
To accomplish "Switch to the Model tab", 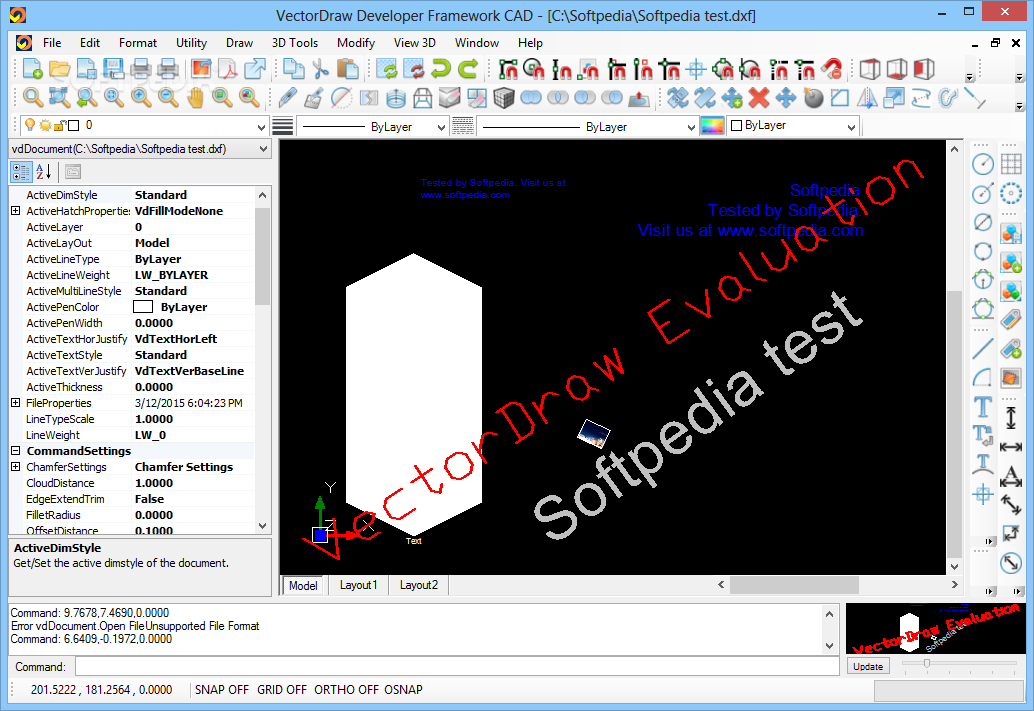I will 303,585.
